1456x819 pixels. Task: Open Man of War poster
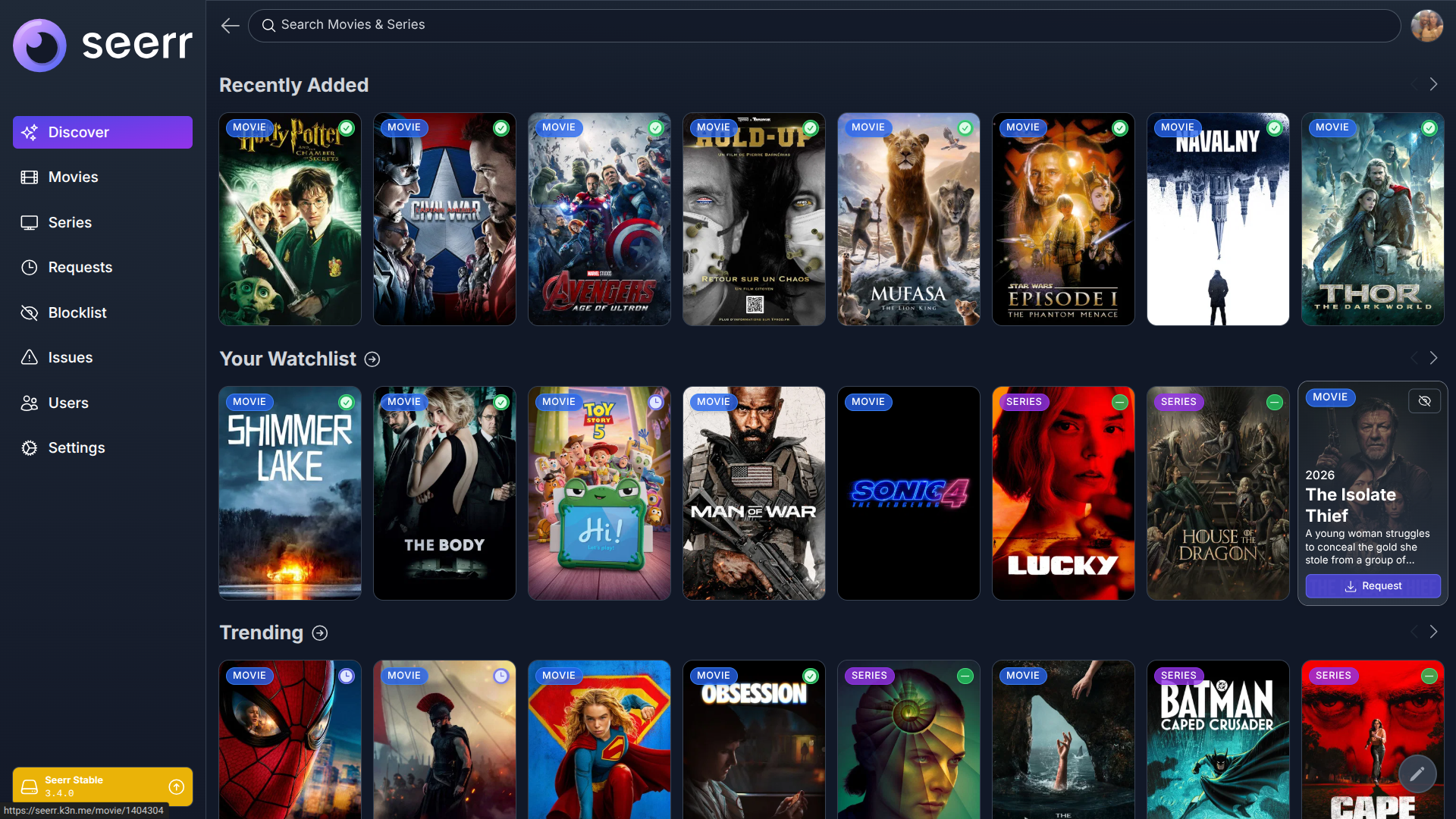(754, 493)
